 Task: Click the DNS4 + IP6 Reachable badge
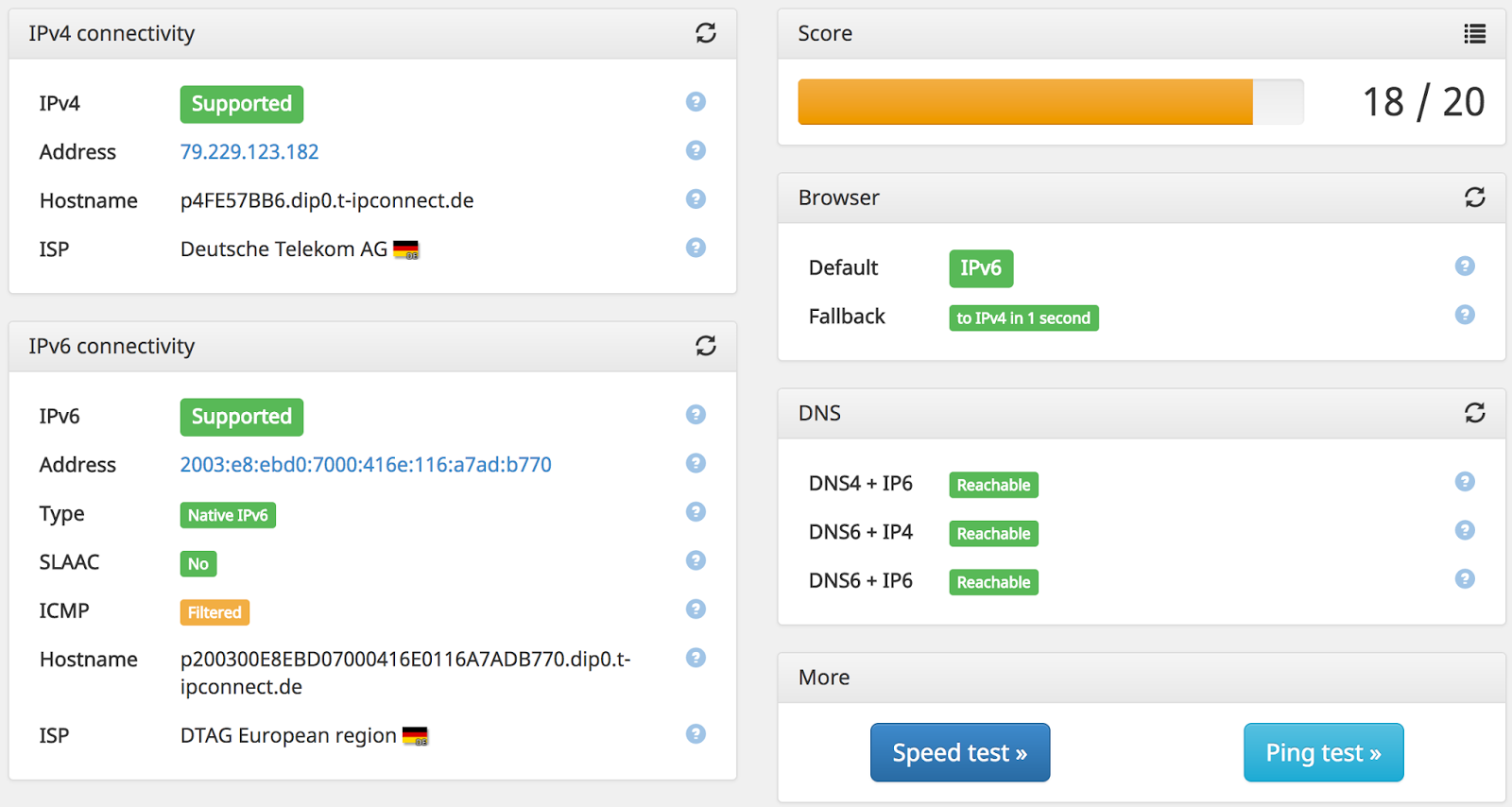[993, 485]
